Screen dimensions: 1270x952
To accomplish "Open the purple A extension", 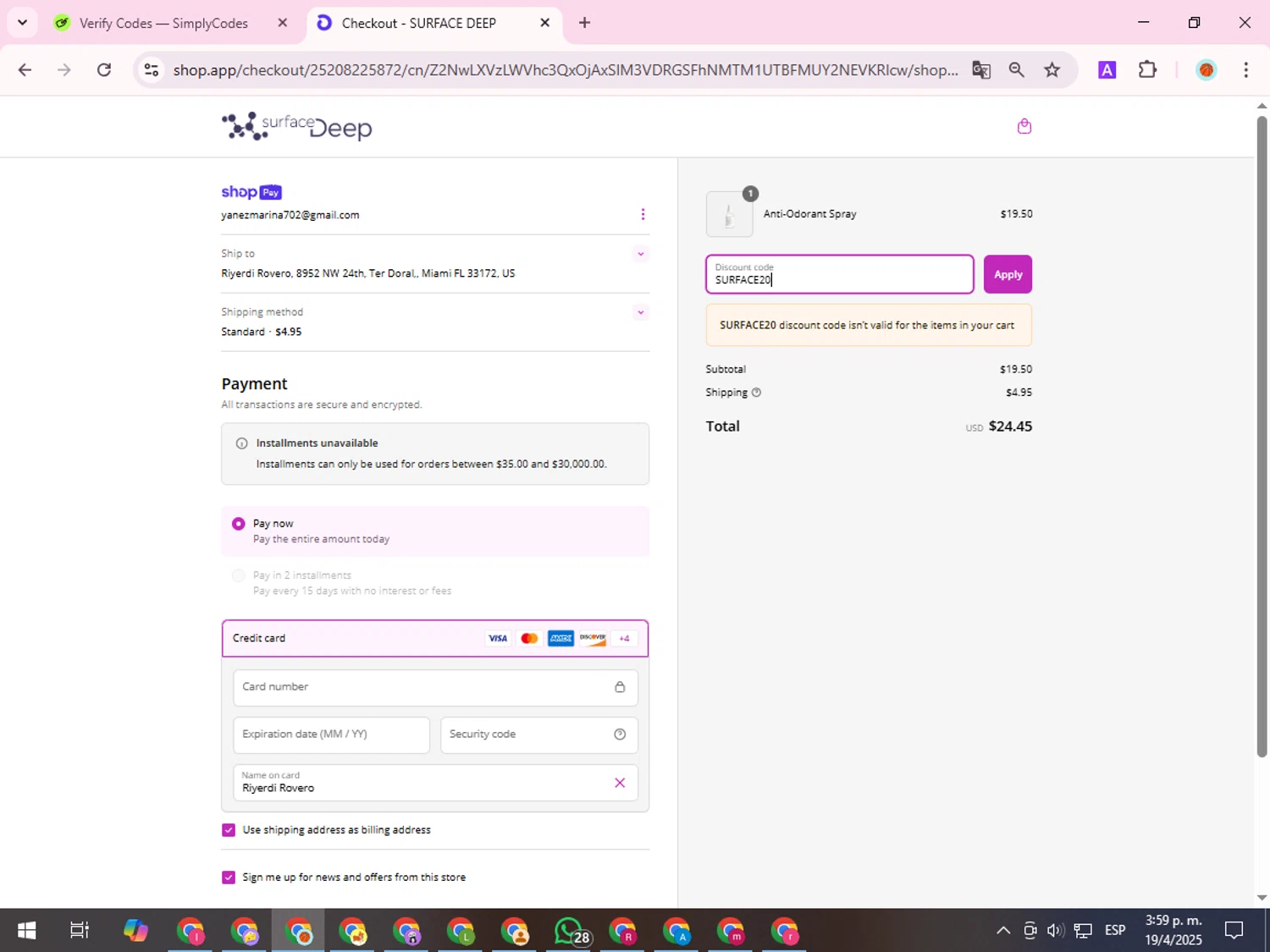I will point(1107,70).
